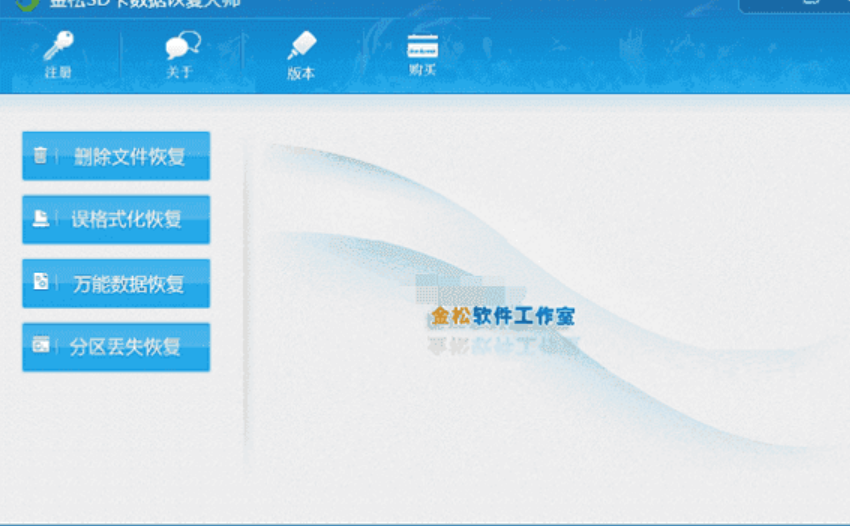The height and width of the screenshot is (526, 850).
Task: Run 万能数据恢复 universal data recovery
Action: point(128,284)
